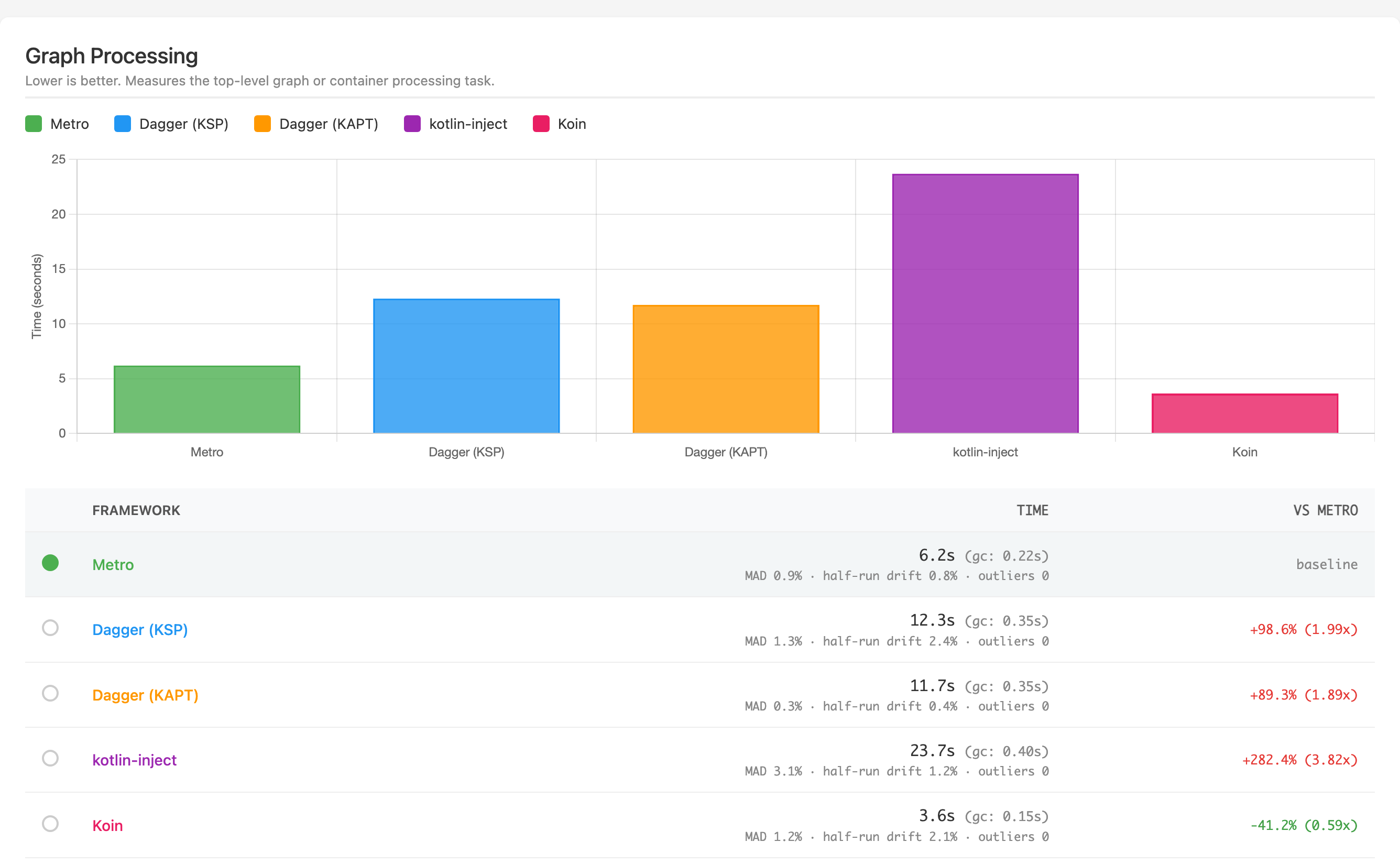Click the orange Dagger (KAPT) bar
The width and height of the screenshot is (1400, 864).
click(x=726, y=369)
